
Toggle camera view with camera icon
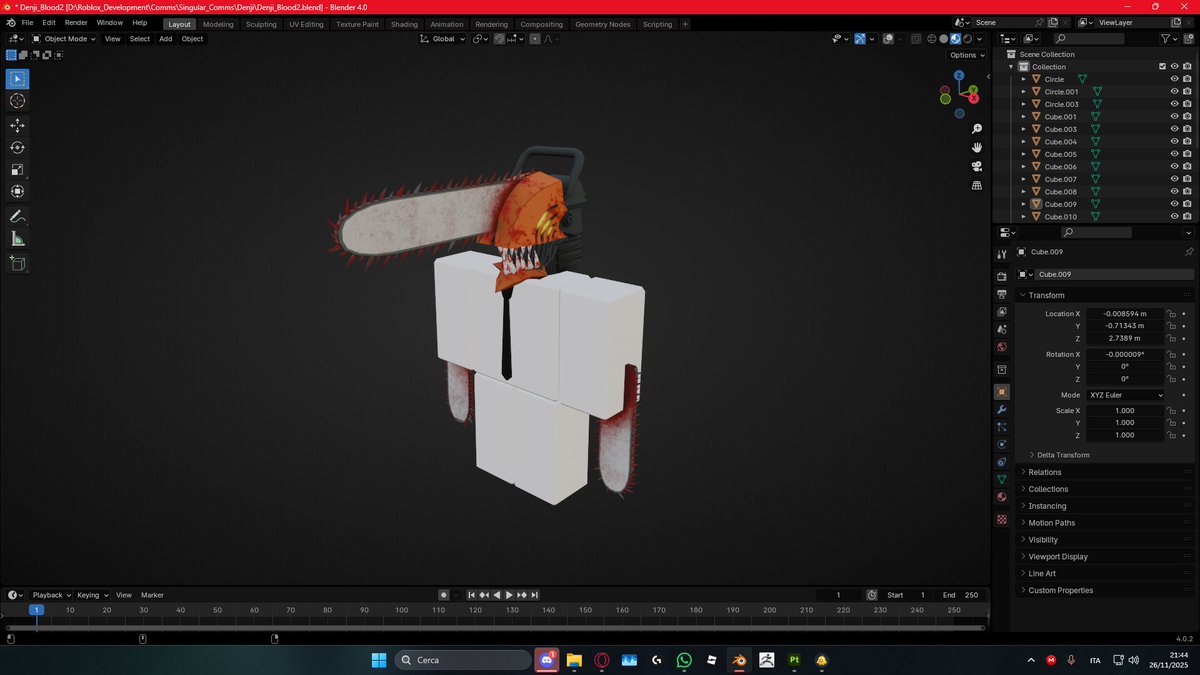[977, 167]
